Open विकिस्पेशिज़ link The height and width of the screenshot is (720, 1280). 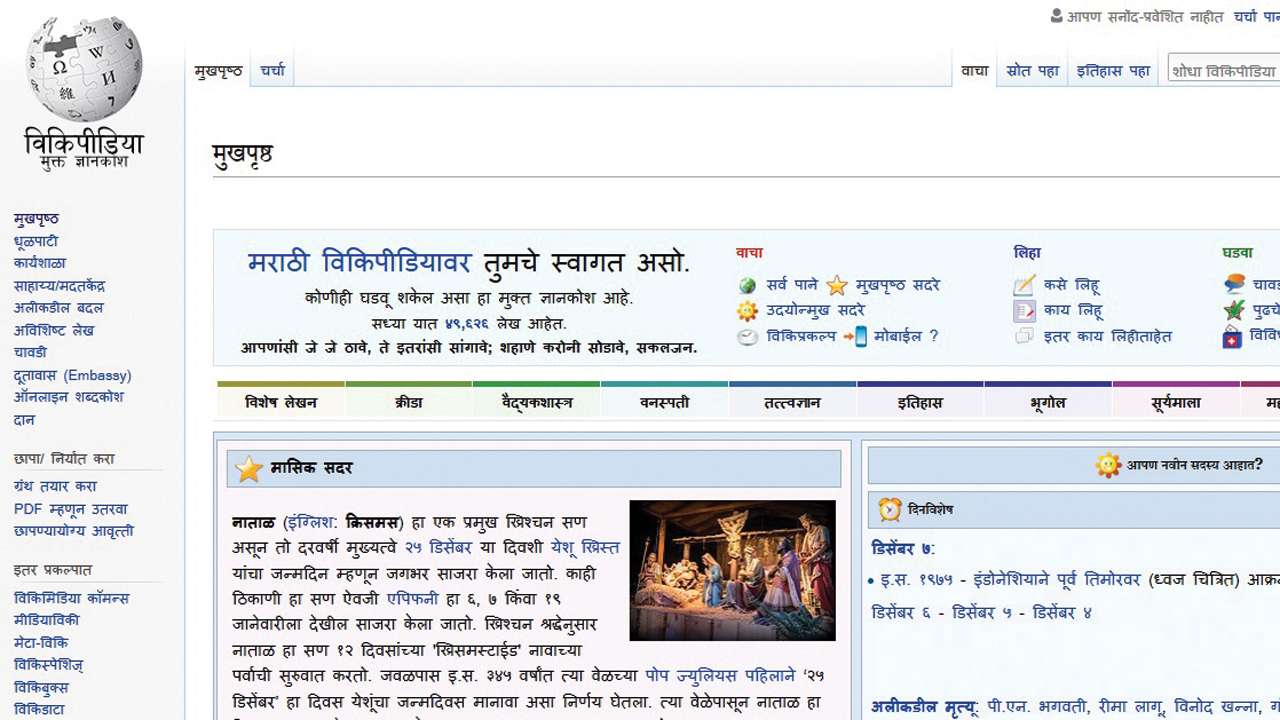point(48,665)
